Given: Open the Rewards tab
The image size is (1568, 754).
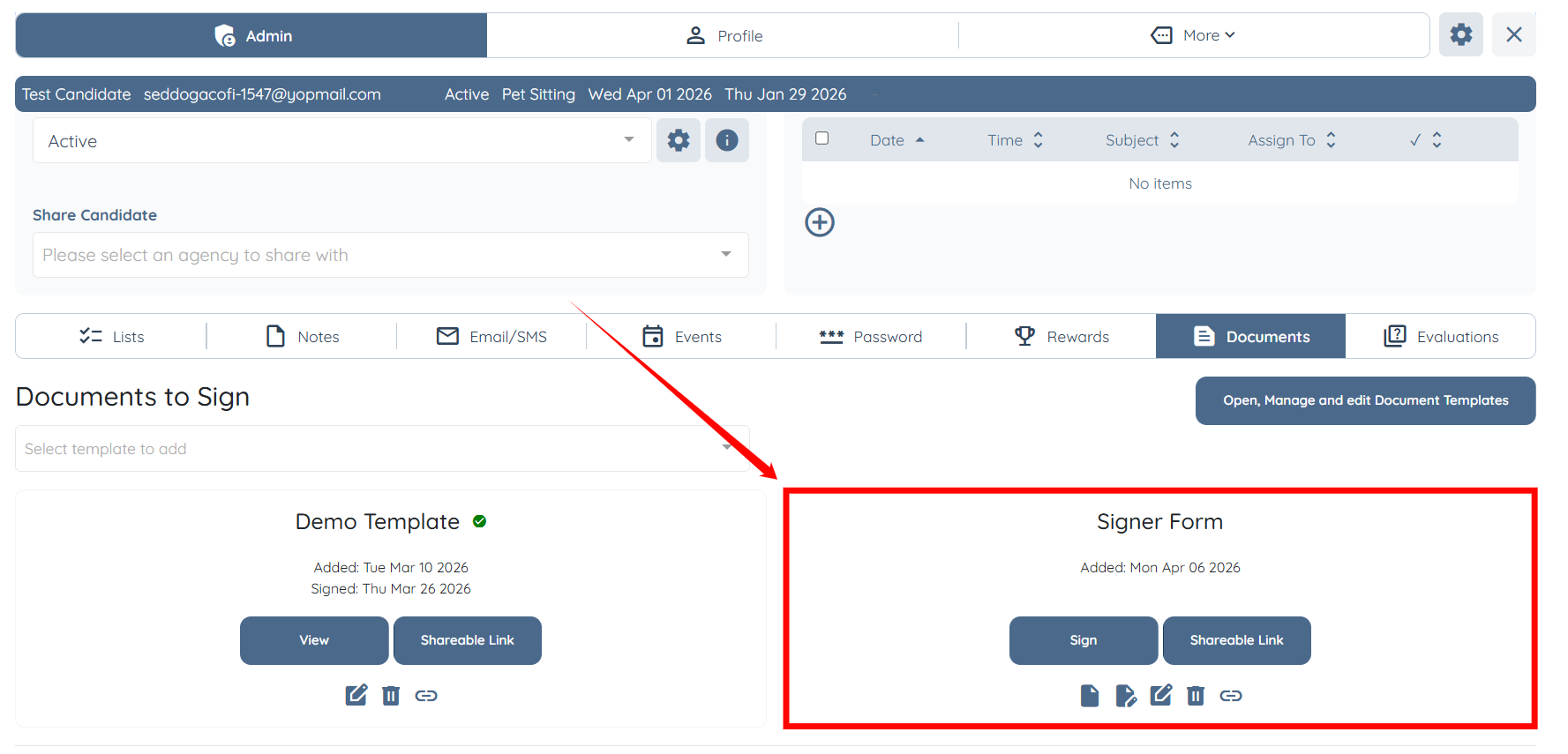Looking at the screenshot, I should point(1062,336).
